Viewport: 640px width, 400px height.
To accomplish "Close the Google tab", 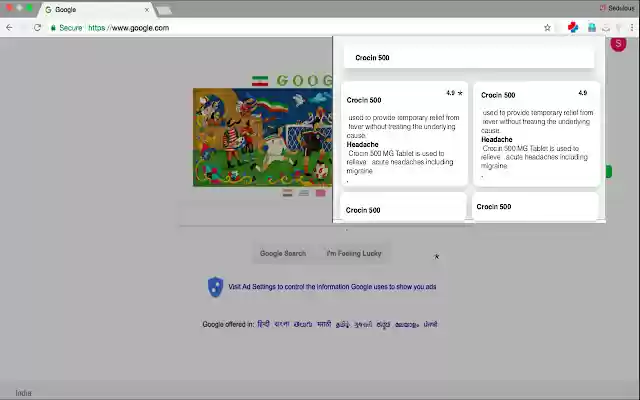I will [x=147, y=9].
